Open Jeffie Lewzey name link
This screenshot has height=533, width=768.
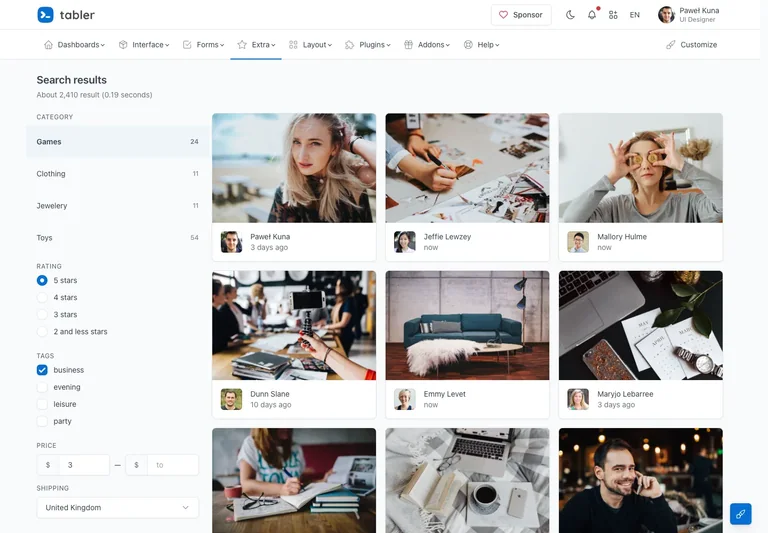tap(447, 237)
